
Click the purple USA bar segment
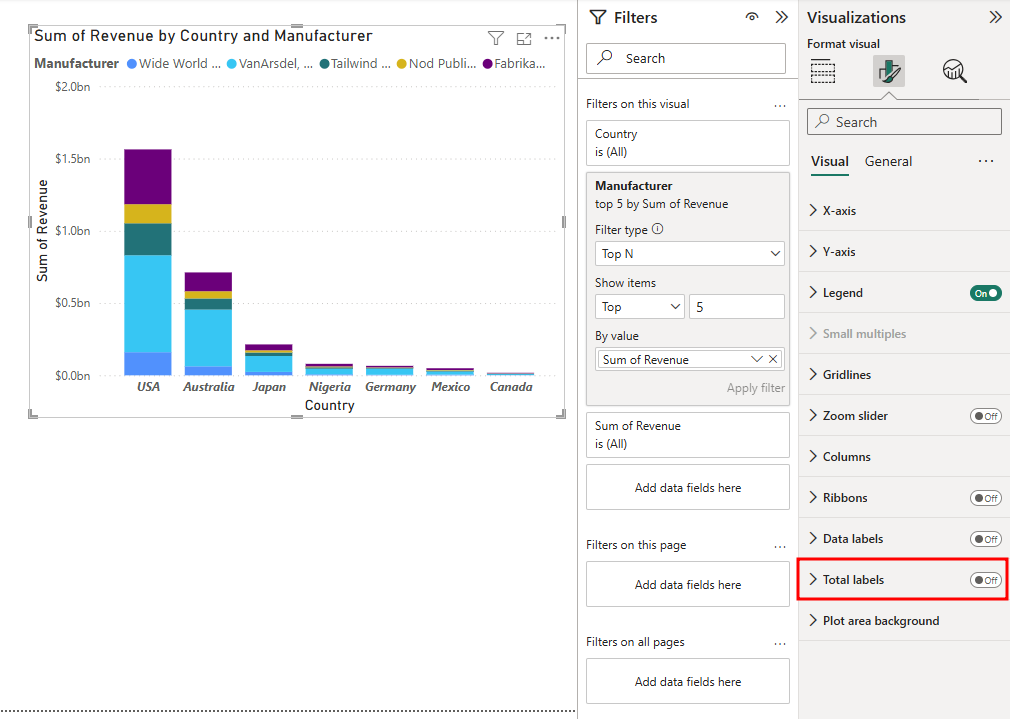pyautogui.click(x=148, y=176)
